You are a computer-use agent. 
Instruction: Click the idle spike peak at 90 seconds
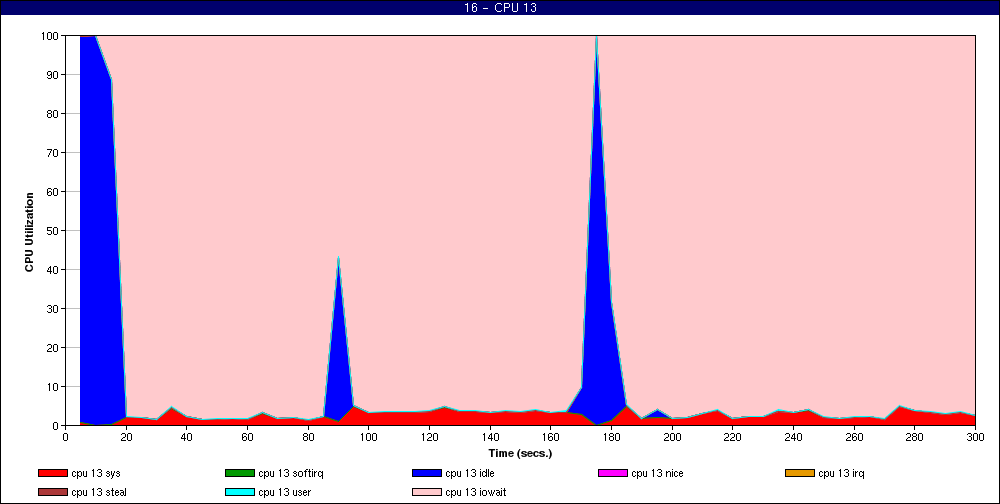tap(338, 258)
